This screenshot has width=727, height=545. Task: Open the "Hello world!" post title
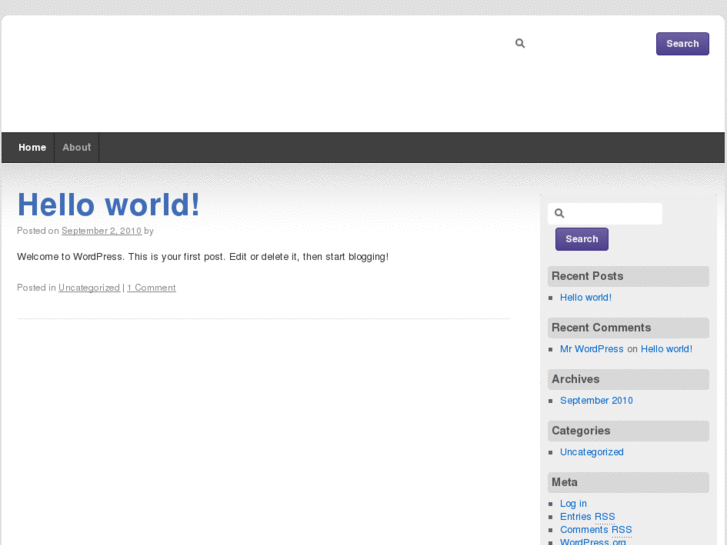pos(108,204)
